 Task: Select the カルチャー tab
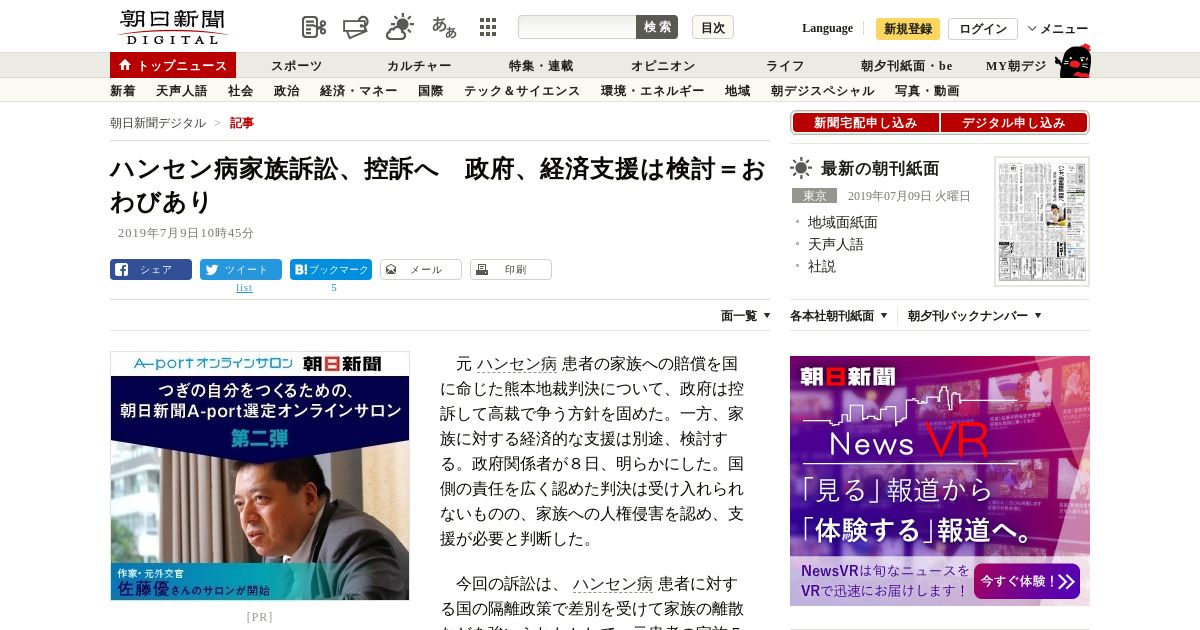click(x=419, y=66)
